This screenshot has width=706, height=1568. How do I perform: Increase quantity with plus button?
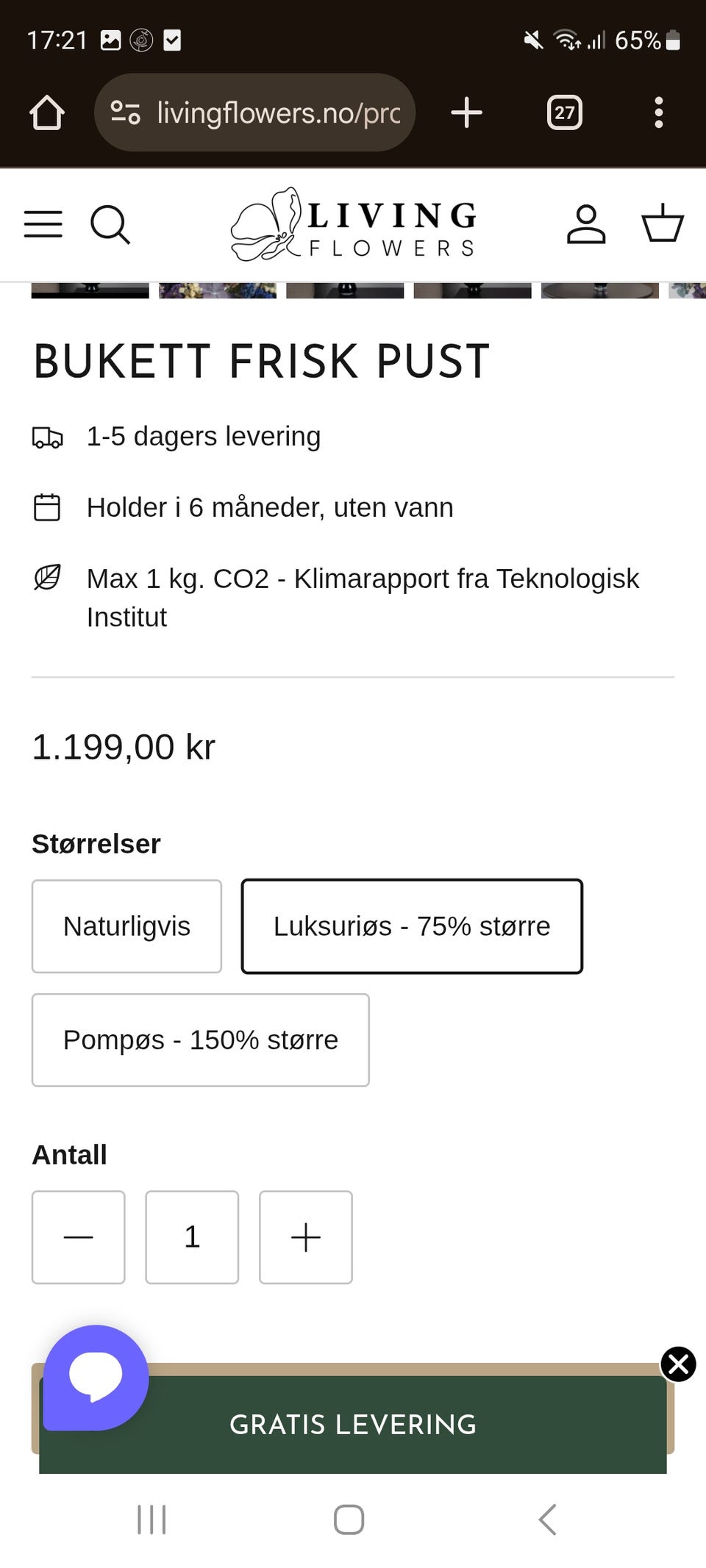[x=306, y=1237]
